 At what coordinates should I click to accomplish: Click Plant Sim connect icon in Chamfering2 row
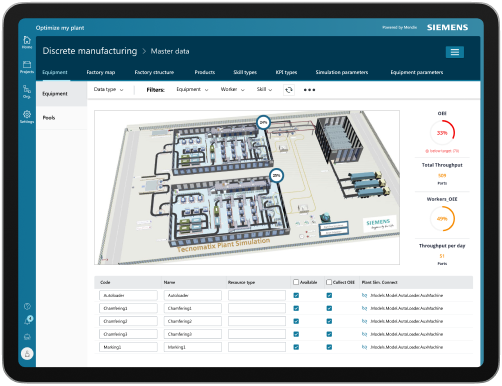click(x=364, y=321)
